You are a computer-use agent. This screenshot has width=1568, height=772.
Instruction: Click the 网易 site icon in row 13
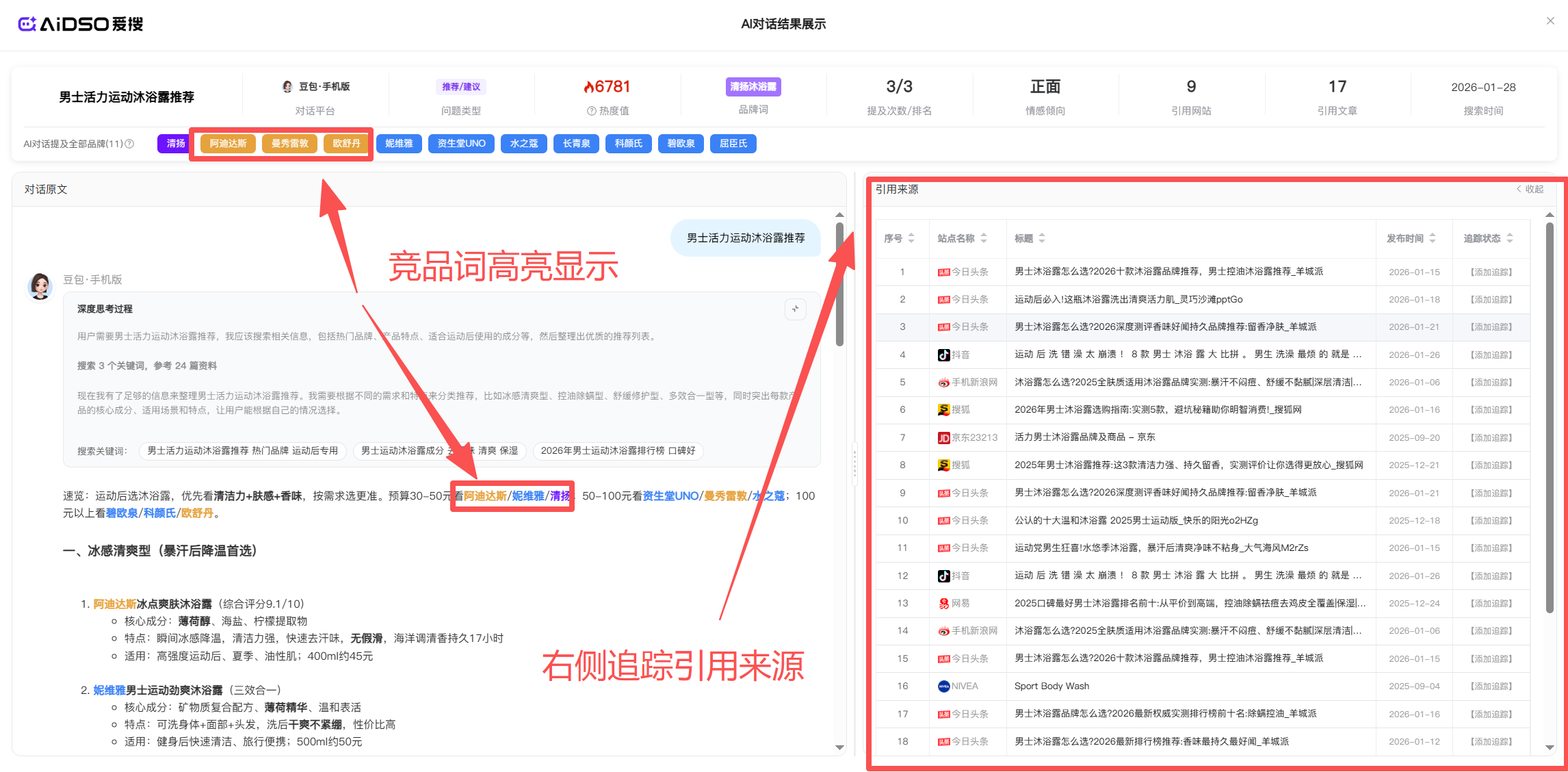pyautogui.click(x=943, y=604)
